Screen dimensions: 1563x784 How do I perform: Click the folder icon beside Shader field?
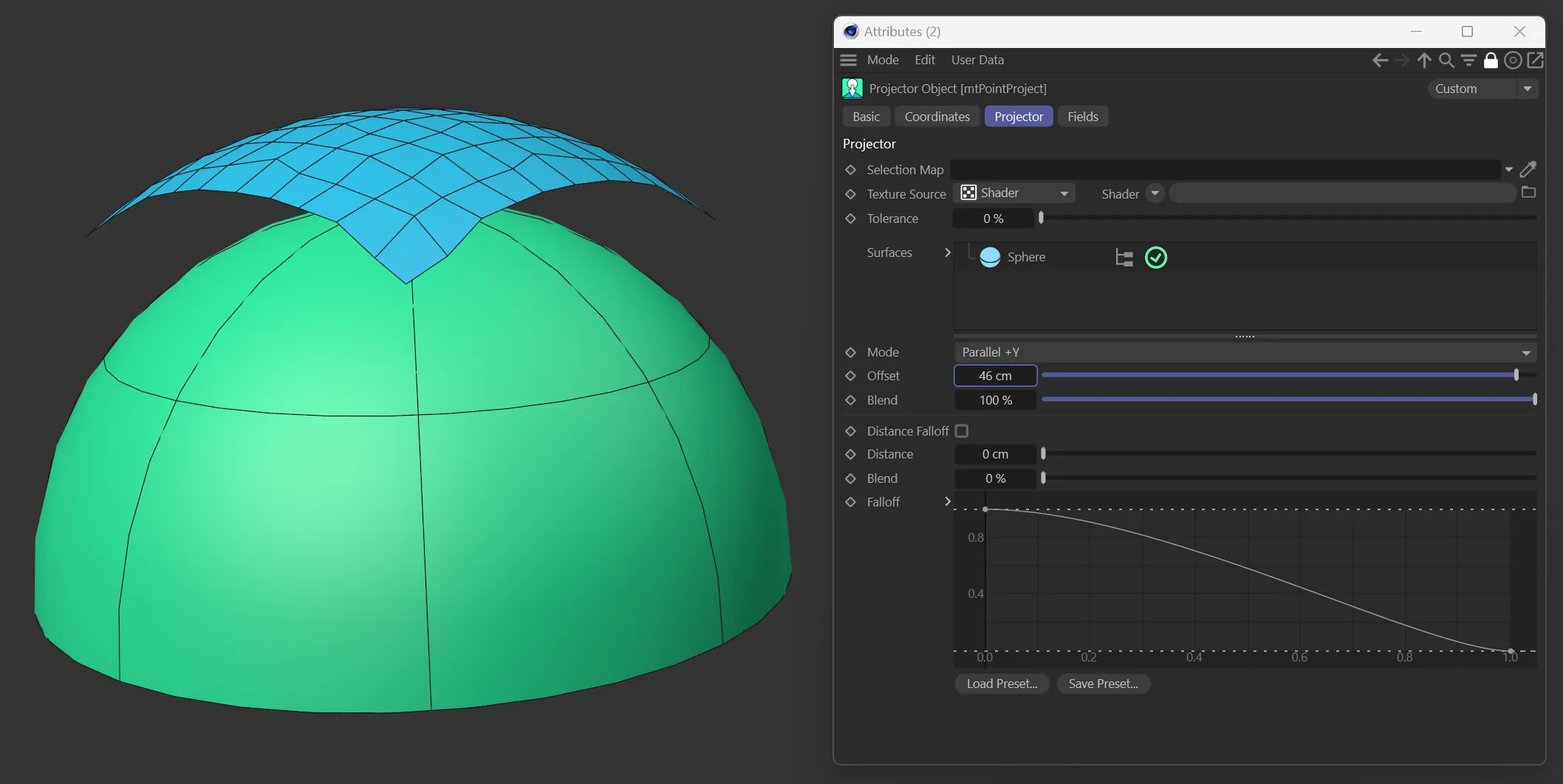[1528, 193]
